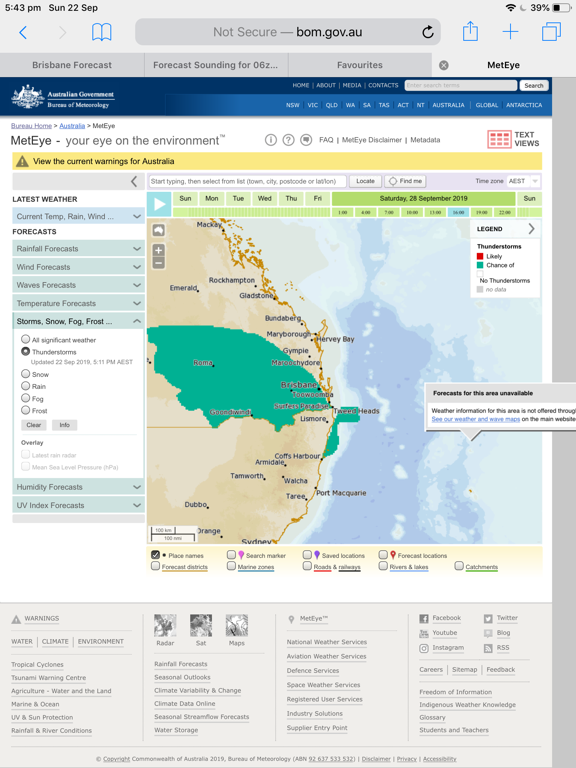Go back with Safari's back arrow

[x=23, y=32]
